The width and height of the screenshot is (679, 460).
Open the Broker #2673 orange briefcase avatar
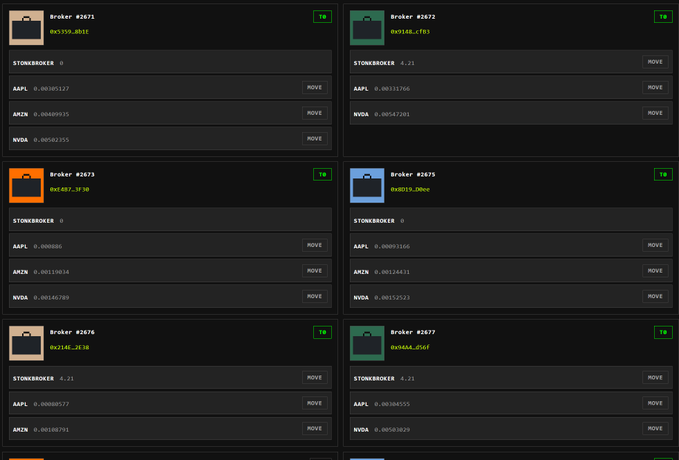(26, 185)
